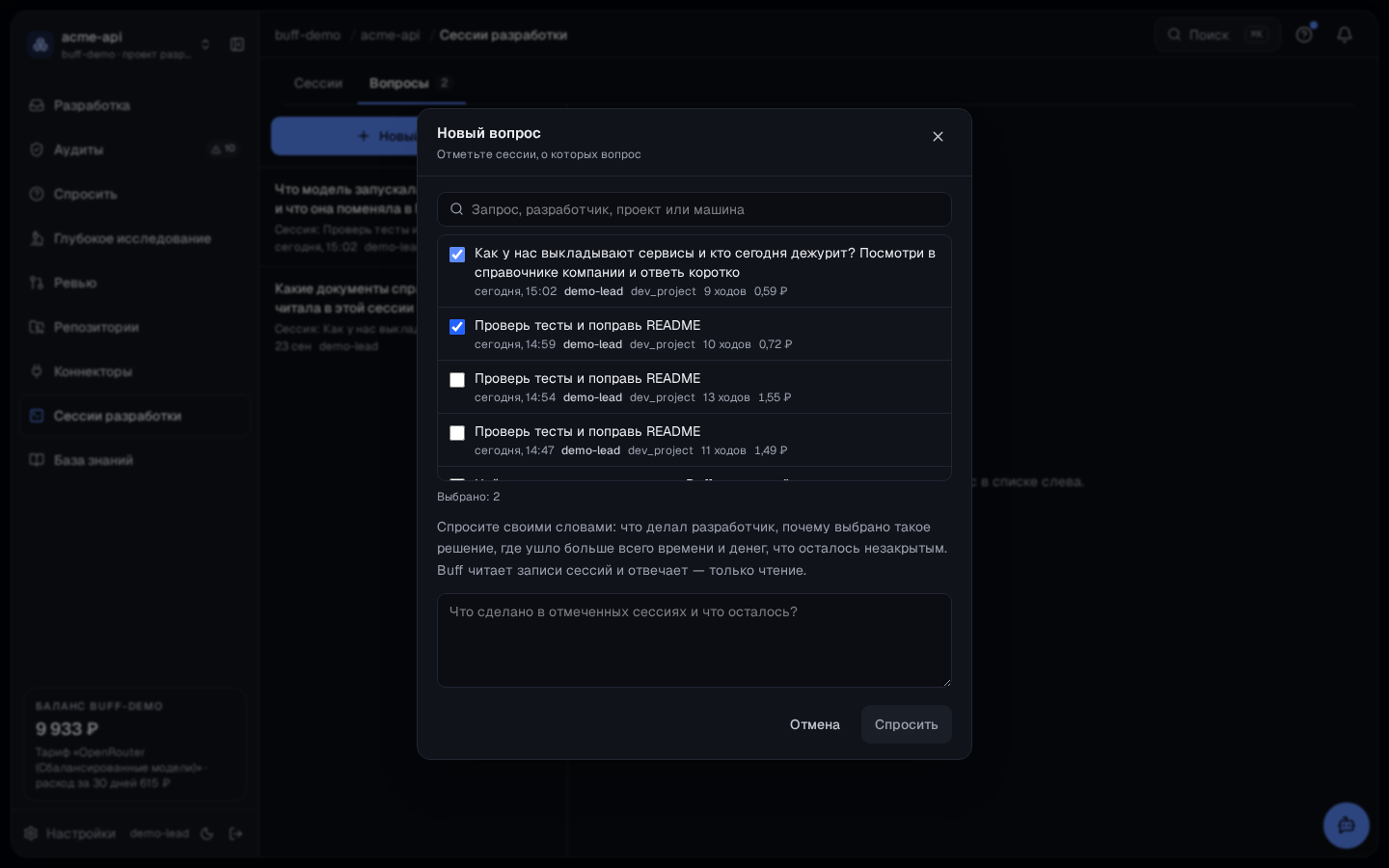Select the Сессии разработки sidebar icon
The image size is (1389, 868).
pos(37,416)
